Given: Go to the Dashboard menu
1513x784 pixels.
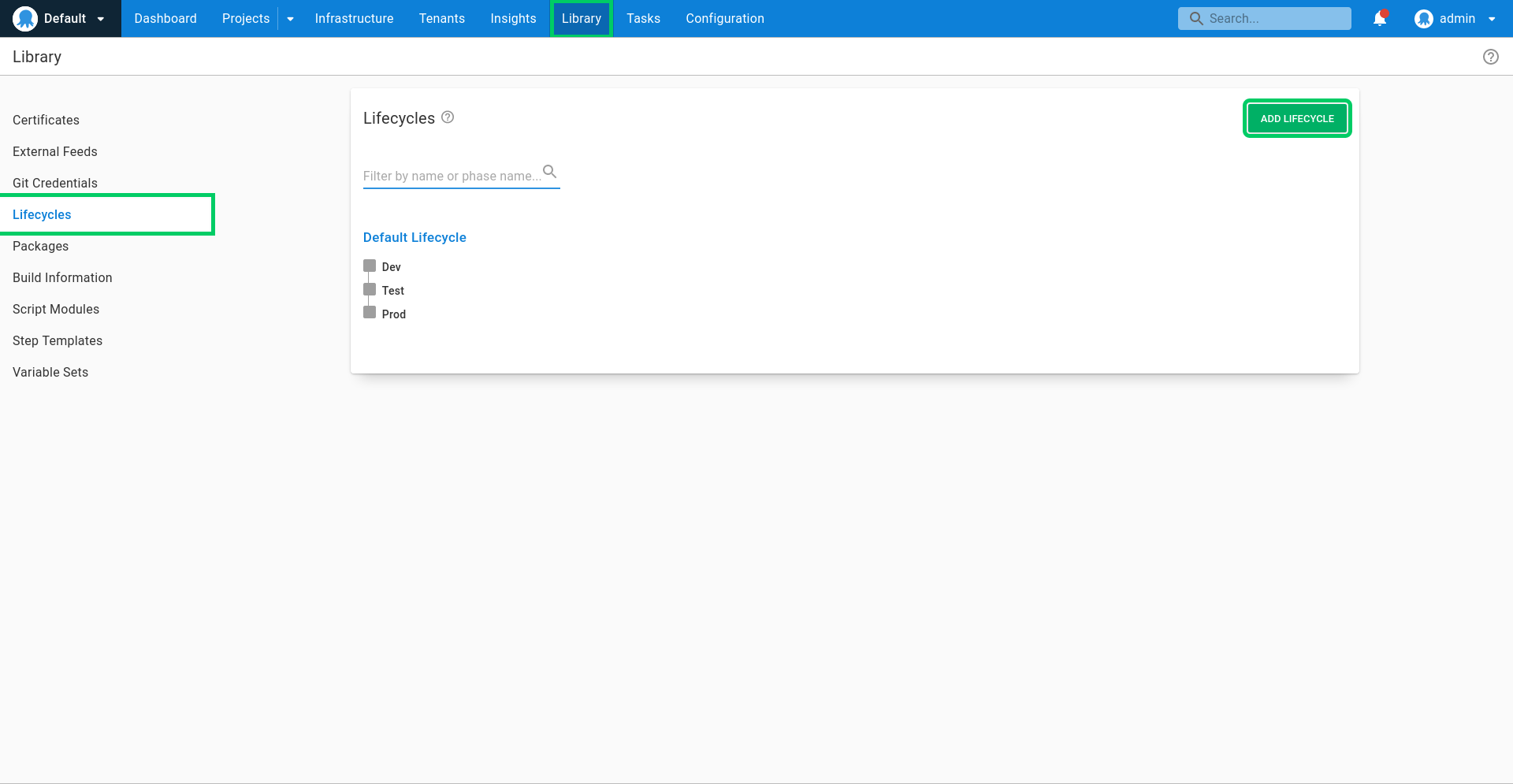Looking at the screenshot, I should pos(165,18).
